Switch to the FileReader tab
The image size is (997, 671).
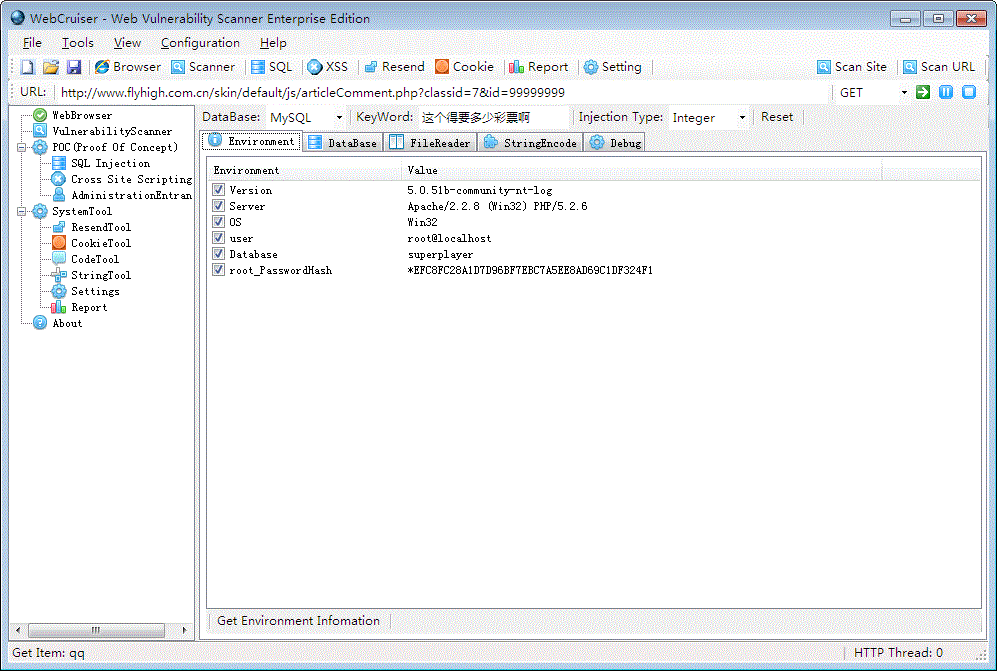click(430, 142)
